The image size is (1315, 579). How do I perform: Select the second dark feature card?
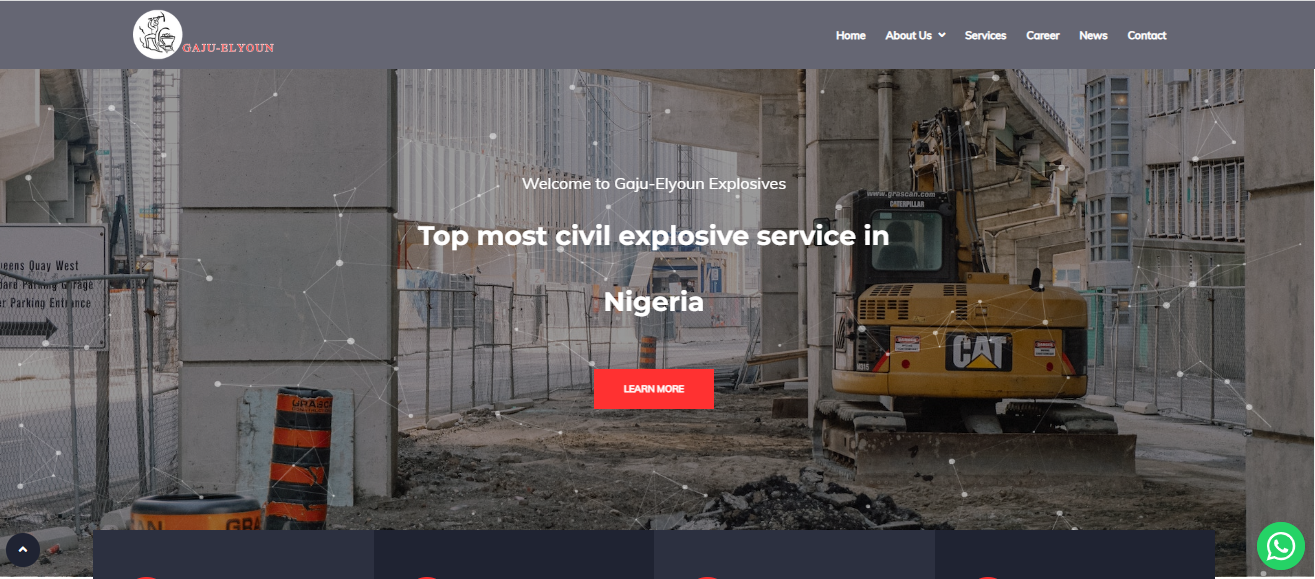[514, 554]
